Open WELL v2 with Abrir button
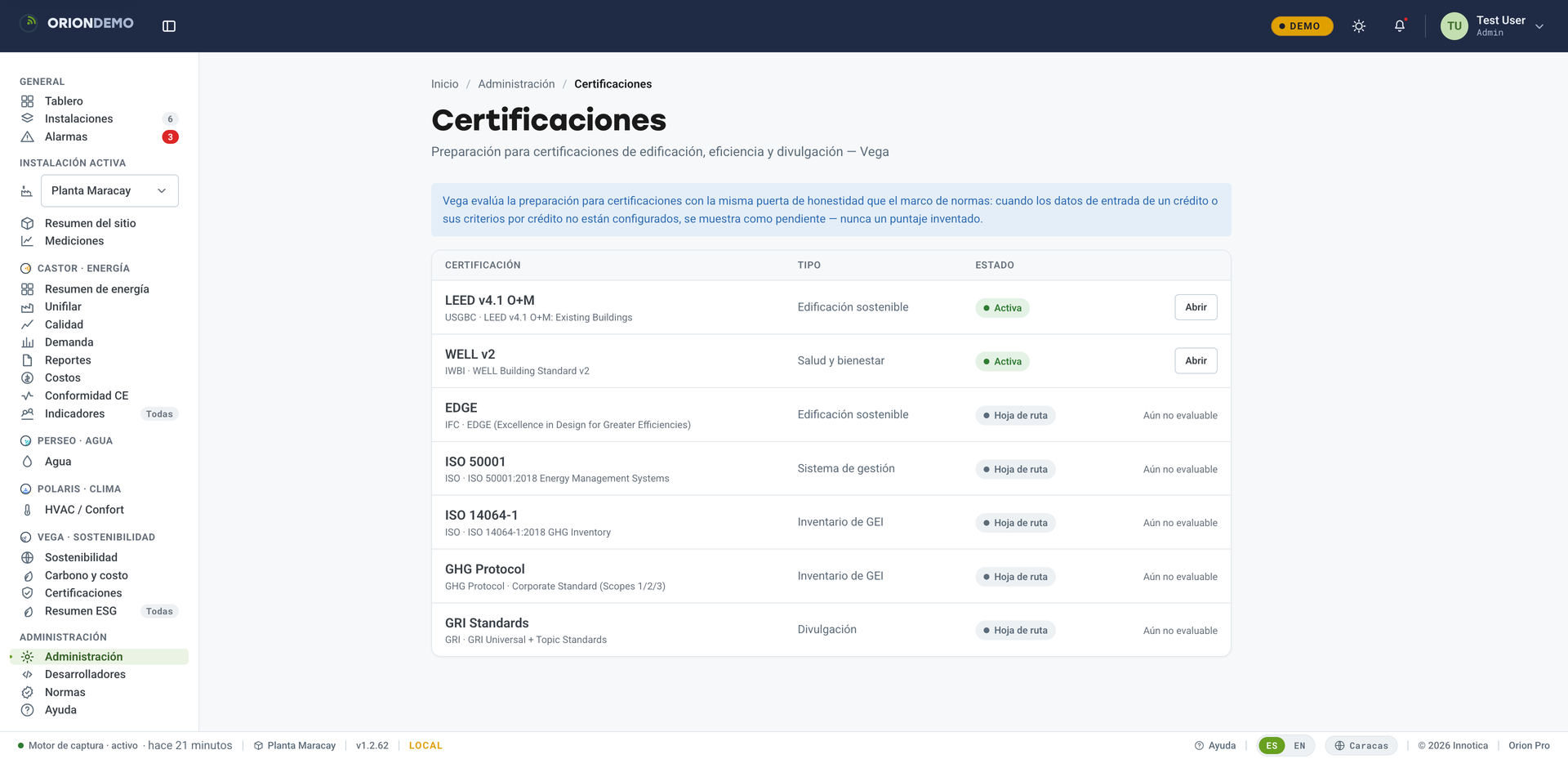 coord(1196,361)
